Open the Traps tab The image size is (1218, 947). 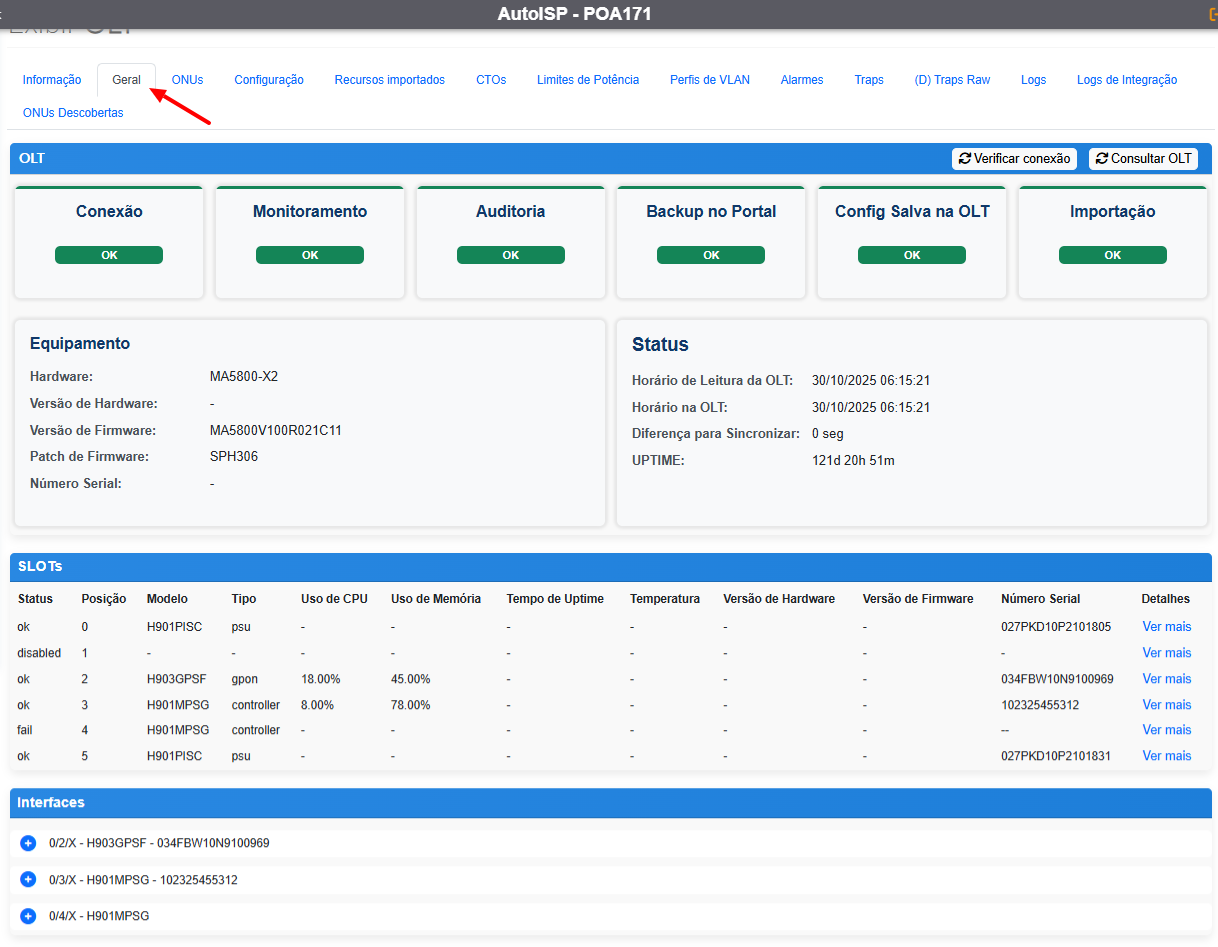point(869,80)
